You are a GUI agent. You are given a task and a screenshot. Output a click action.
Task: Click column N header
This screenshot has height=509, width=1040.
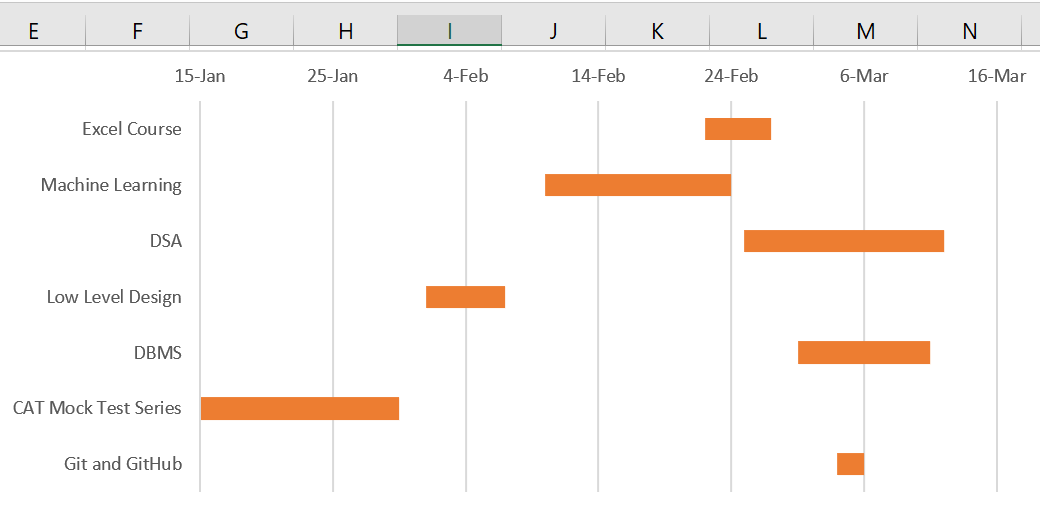[969, 31]
